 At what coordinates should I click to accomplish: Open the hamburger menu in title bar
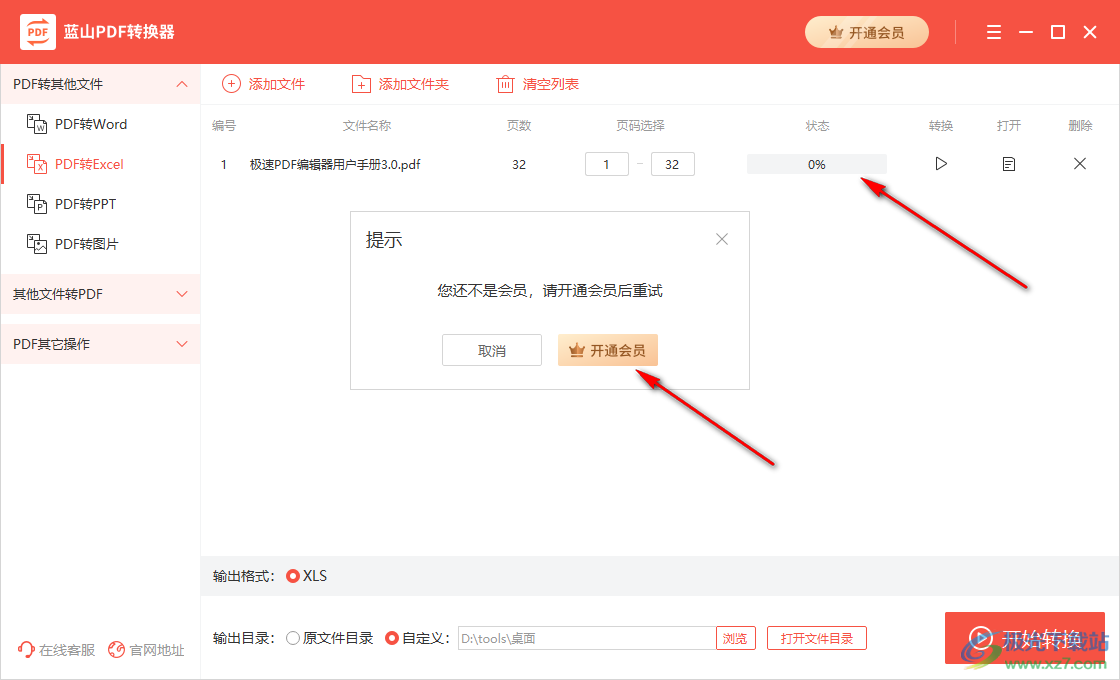[994, 32]
